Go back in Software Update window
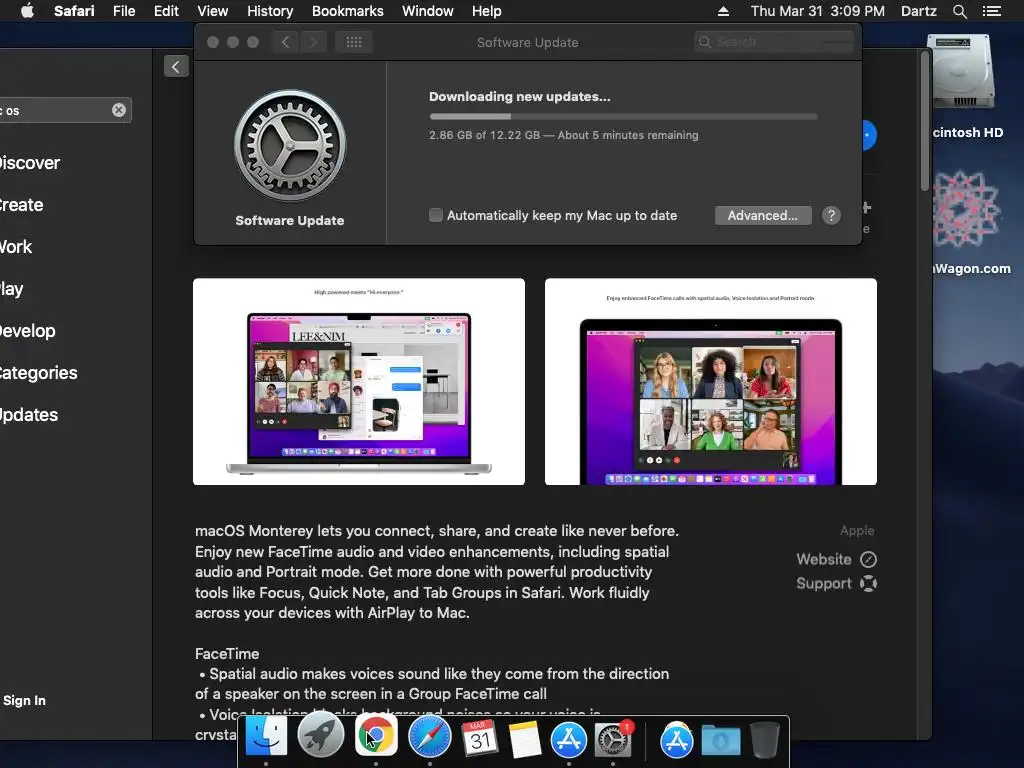The width and height of the screenshot is (1024, 768). tap(285, 42)
